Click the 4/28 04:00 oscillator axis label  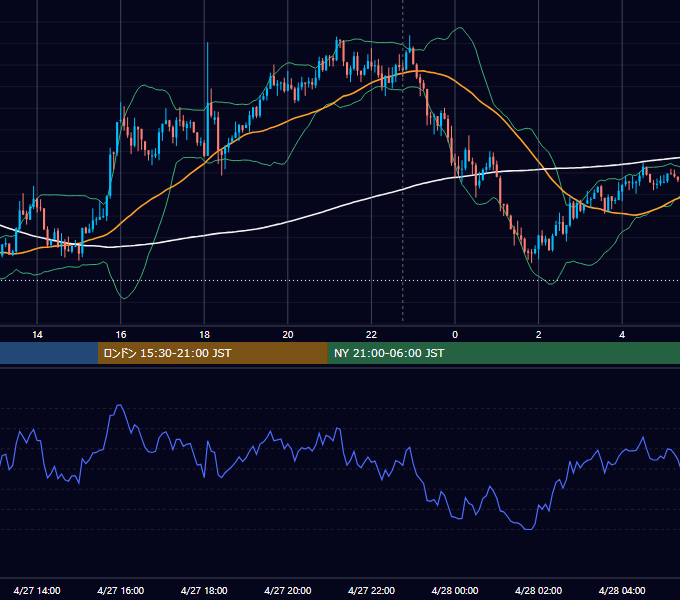(622, 590)
